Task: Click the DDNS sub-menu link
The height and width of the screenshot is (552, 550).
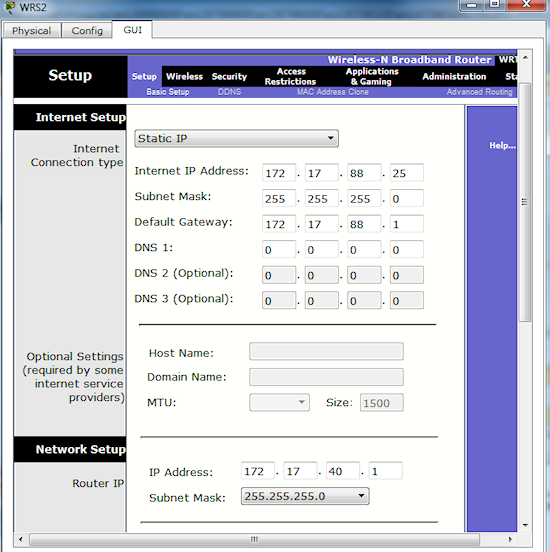Action: pos(229,92)
